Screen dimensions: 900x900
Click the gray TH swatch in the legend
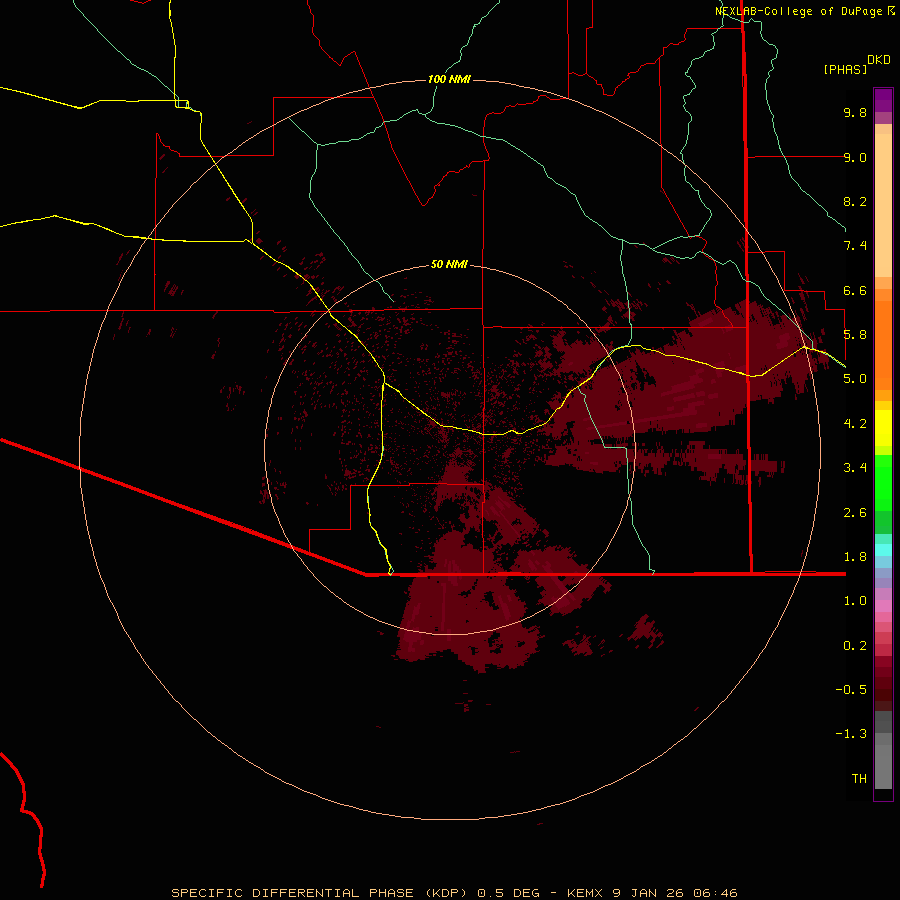(883, 766)
